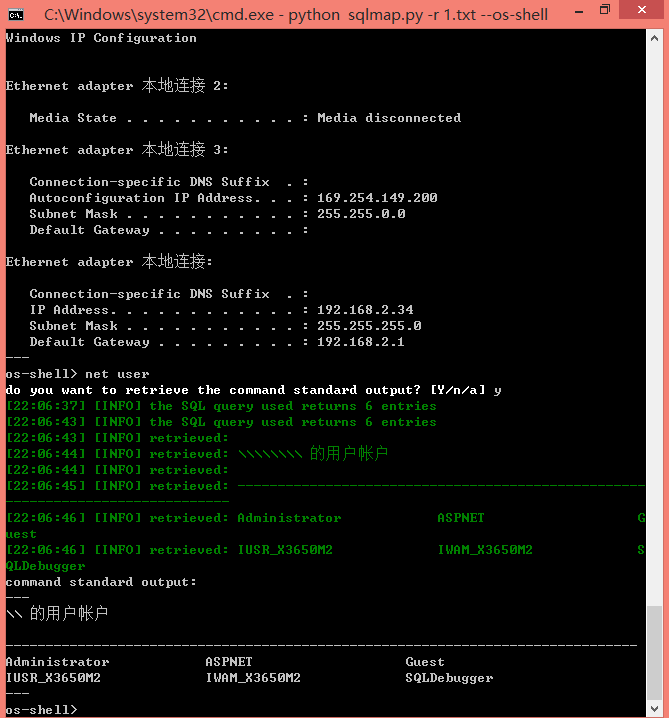Click the 'Guest' account name

click(425, 662)
